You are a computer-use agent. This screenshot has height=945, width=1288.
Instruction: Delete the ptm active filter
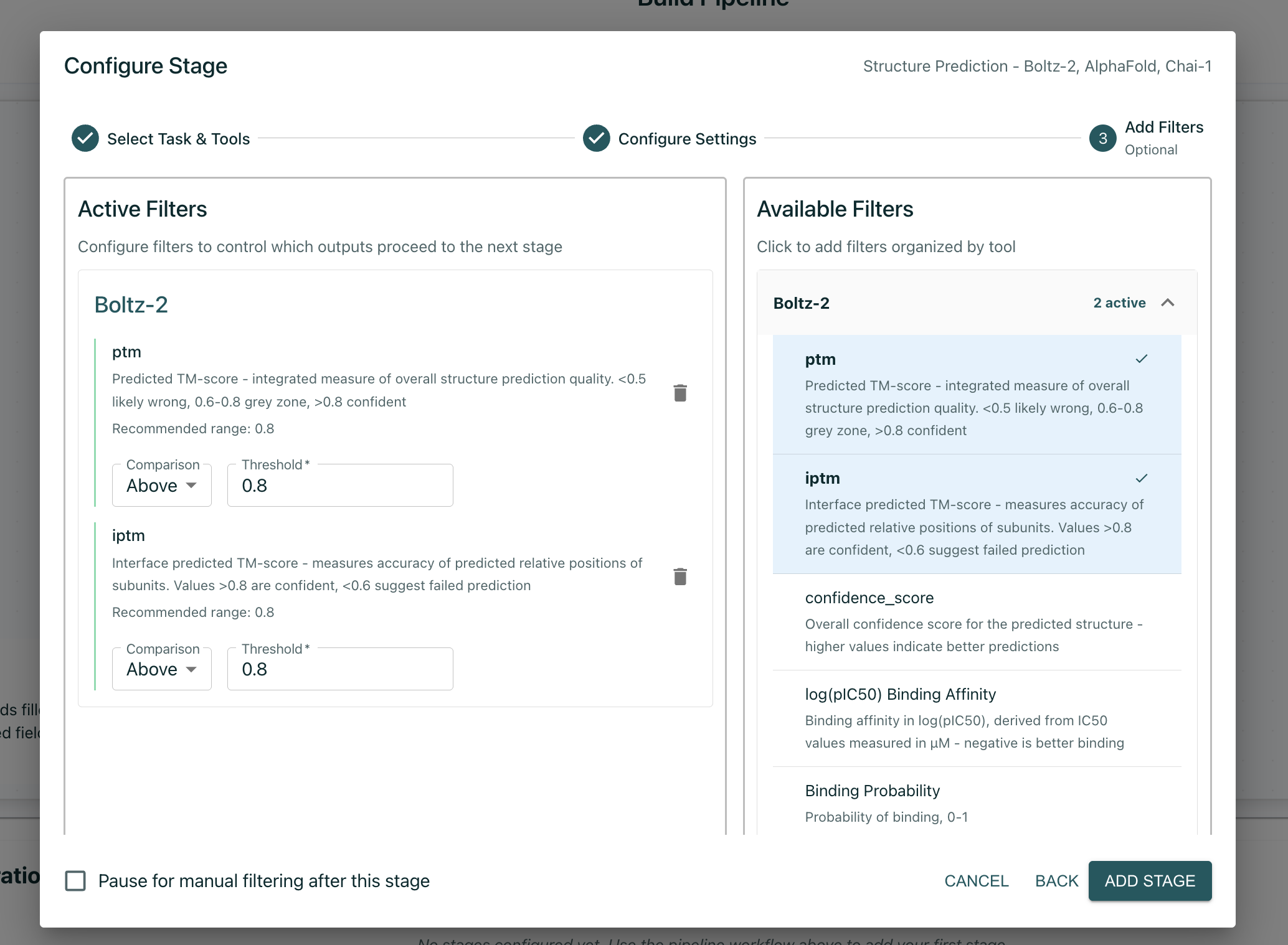[680, 392]
